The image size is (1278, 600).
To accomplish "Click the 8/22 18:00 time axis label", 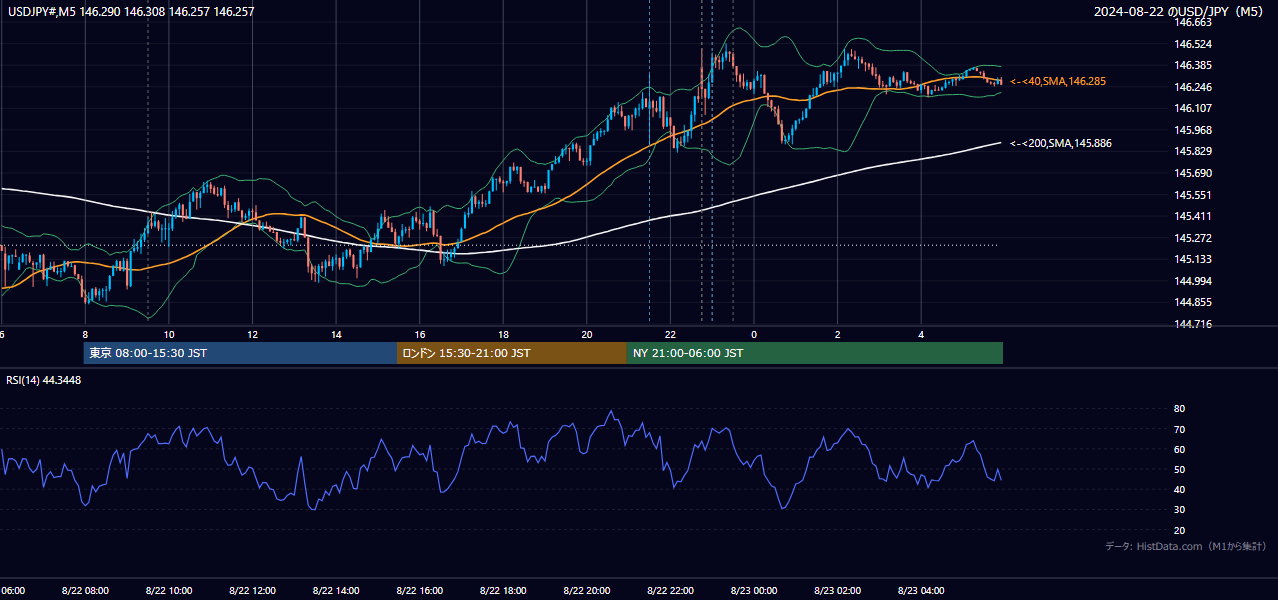I will click(x=503, y=591).
